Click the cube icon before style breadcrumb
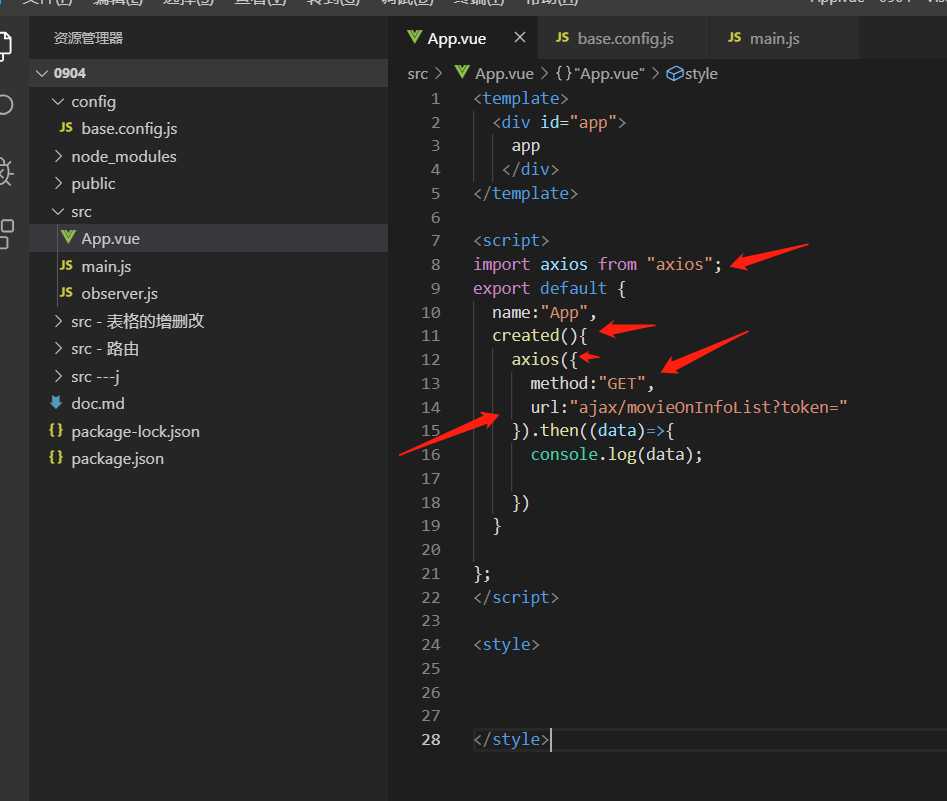 tap(675, 74)
